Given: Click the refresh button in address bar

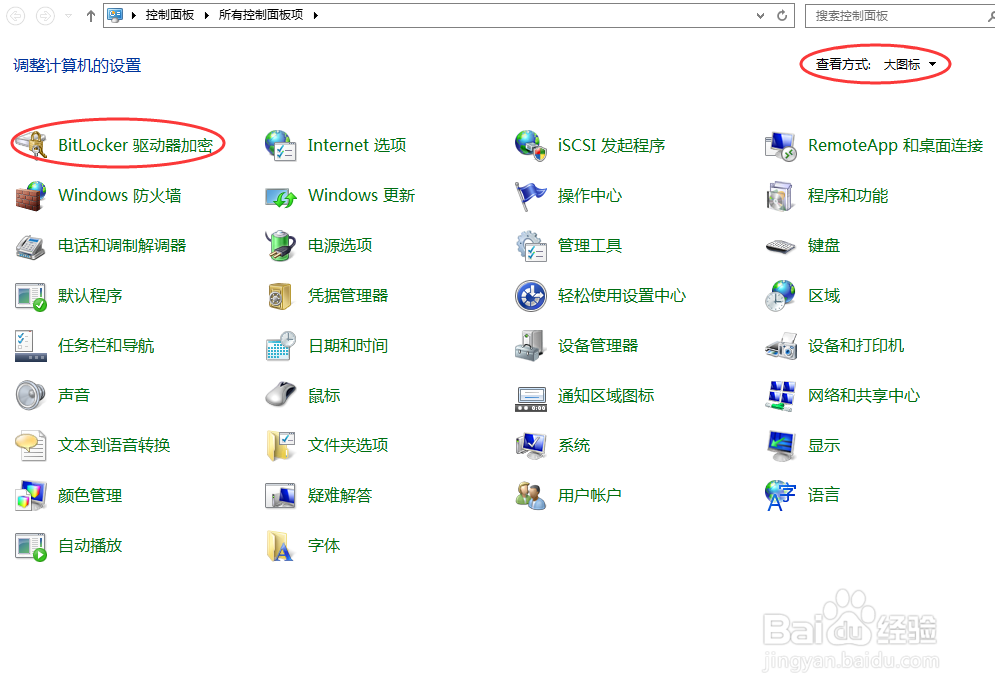Looking at the screenshot, I should (781, 15).
